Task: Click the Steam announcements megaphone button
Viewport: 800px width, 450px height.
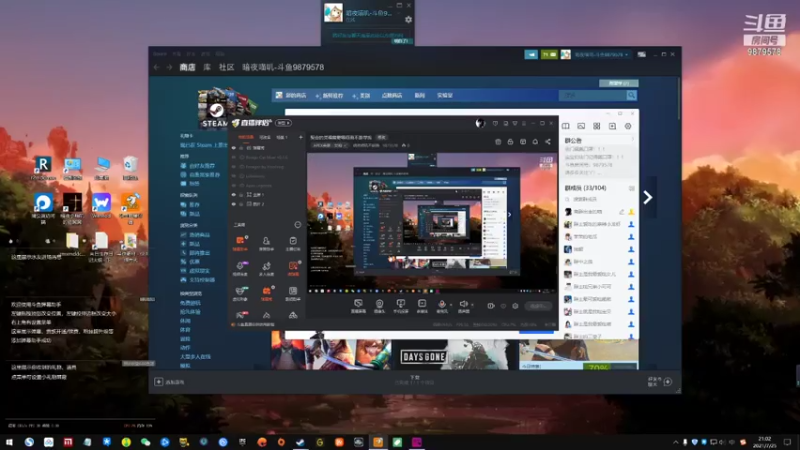Action: point(531,55)
